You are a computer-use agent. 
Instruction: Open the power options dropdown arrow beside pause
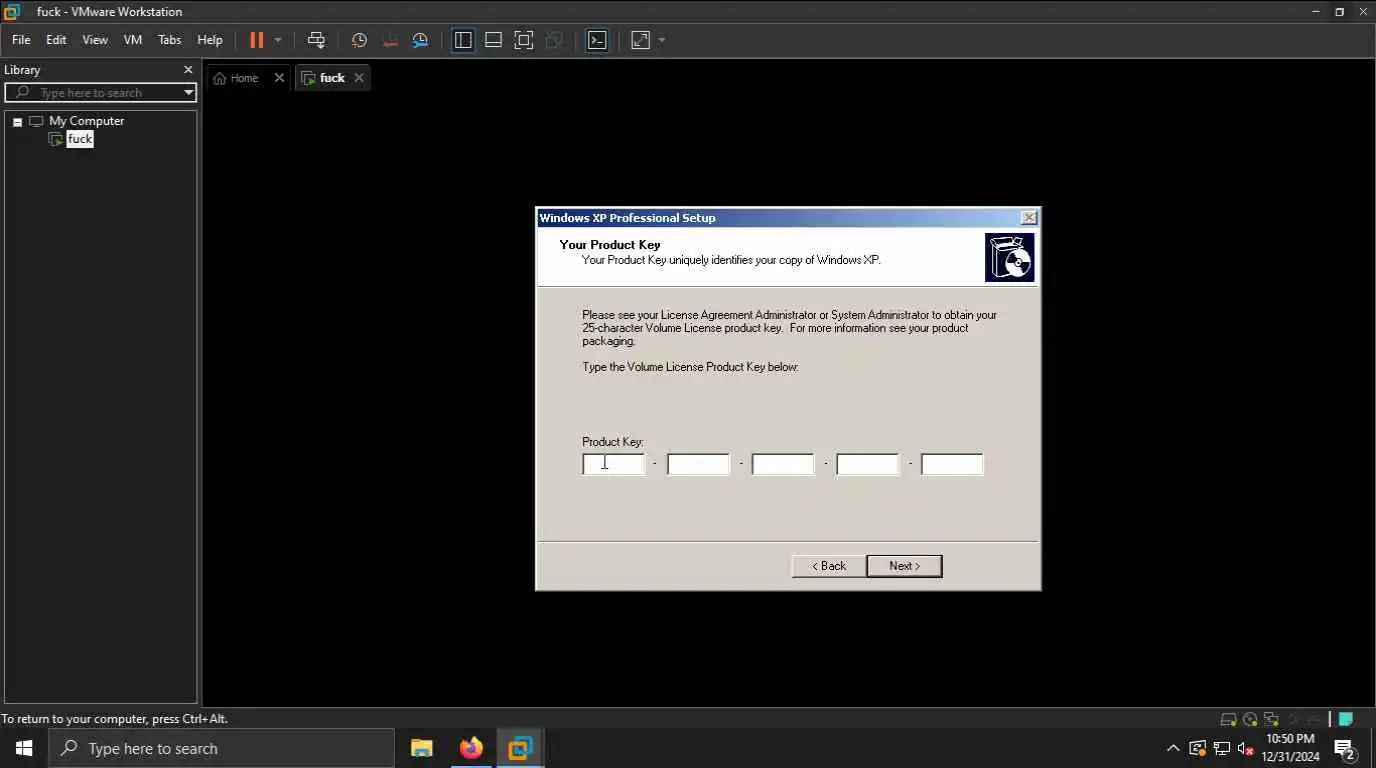[278, 40]
